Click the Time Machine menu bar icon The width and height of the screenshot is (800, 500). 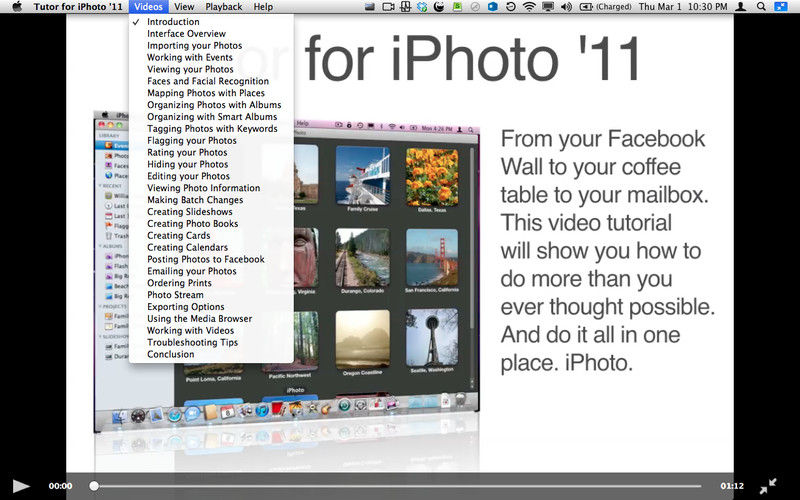pos(511,7)
